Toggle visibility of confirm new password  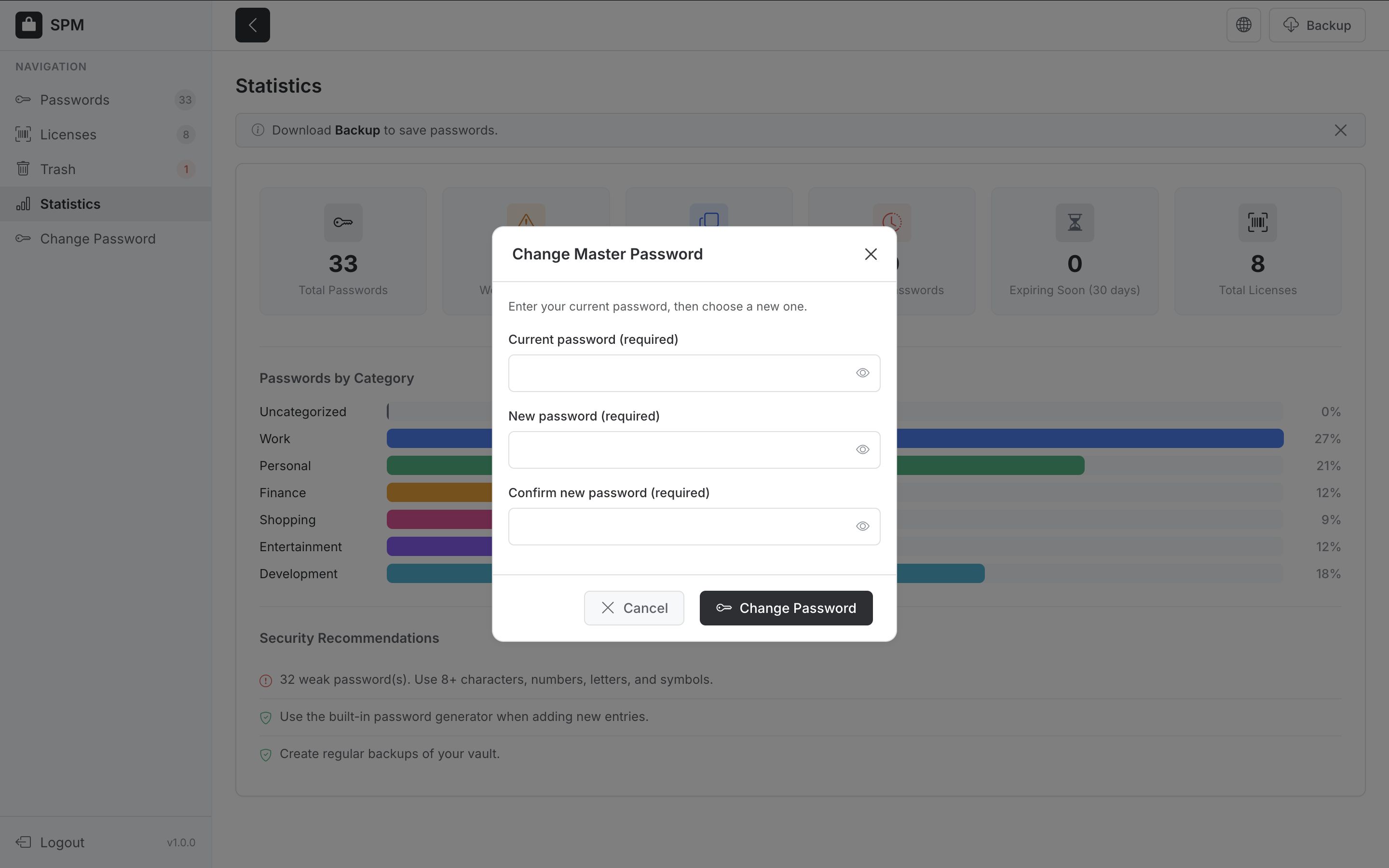(862, 527)
